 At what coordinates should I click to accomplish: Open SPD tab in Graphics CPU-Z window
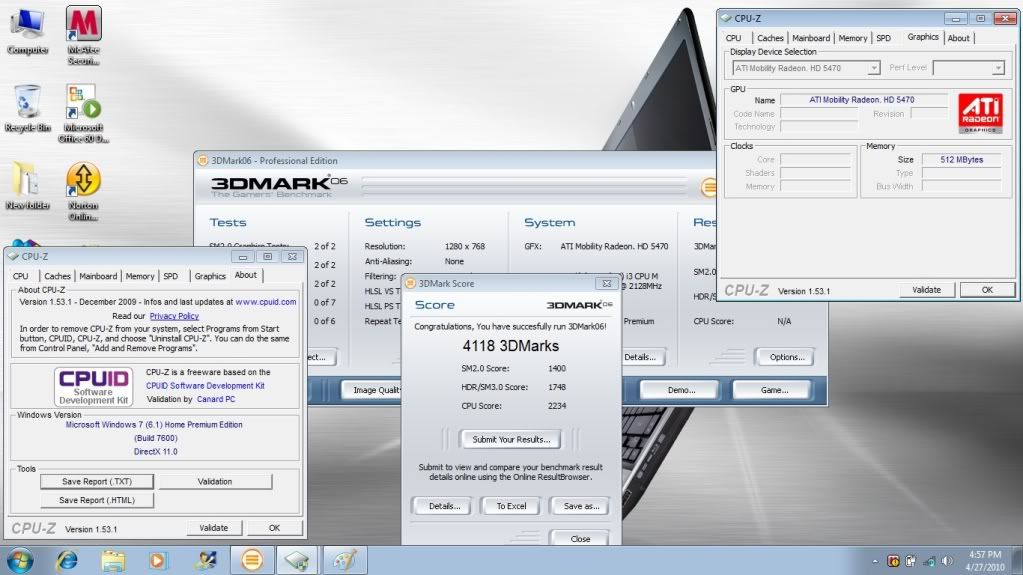[883, 38]
